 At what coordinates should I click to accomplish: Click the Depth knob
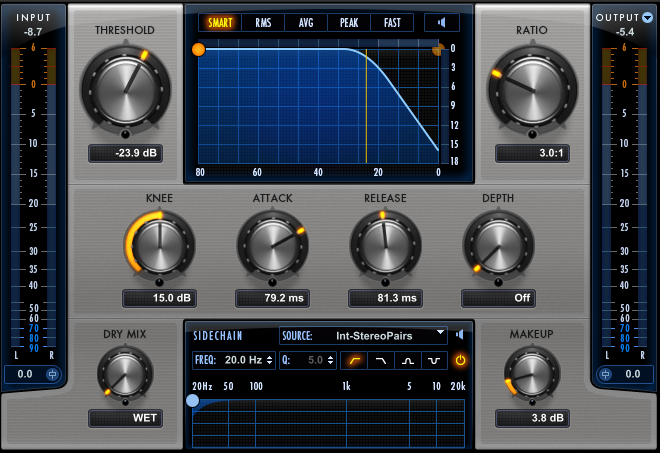pos(498,247)
